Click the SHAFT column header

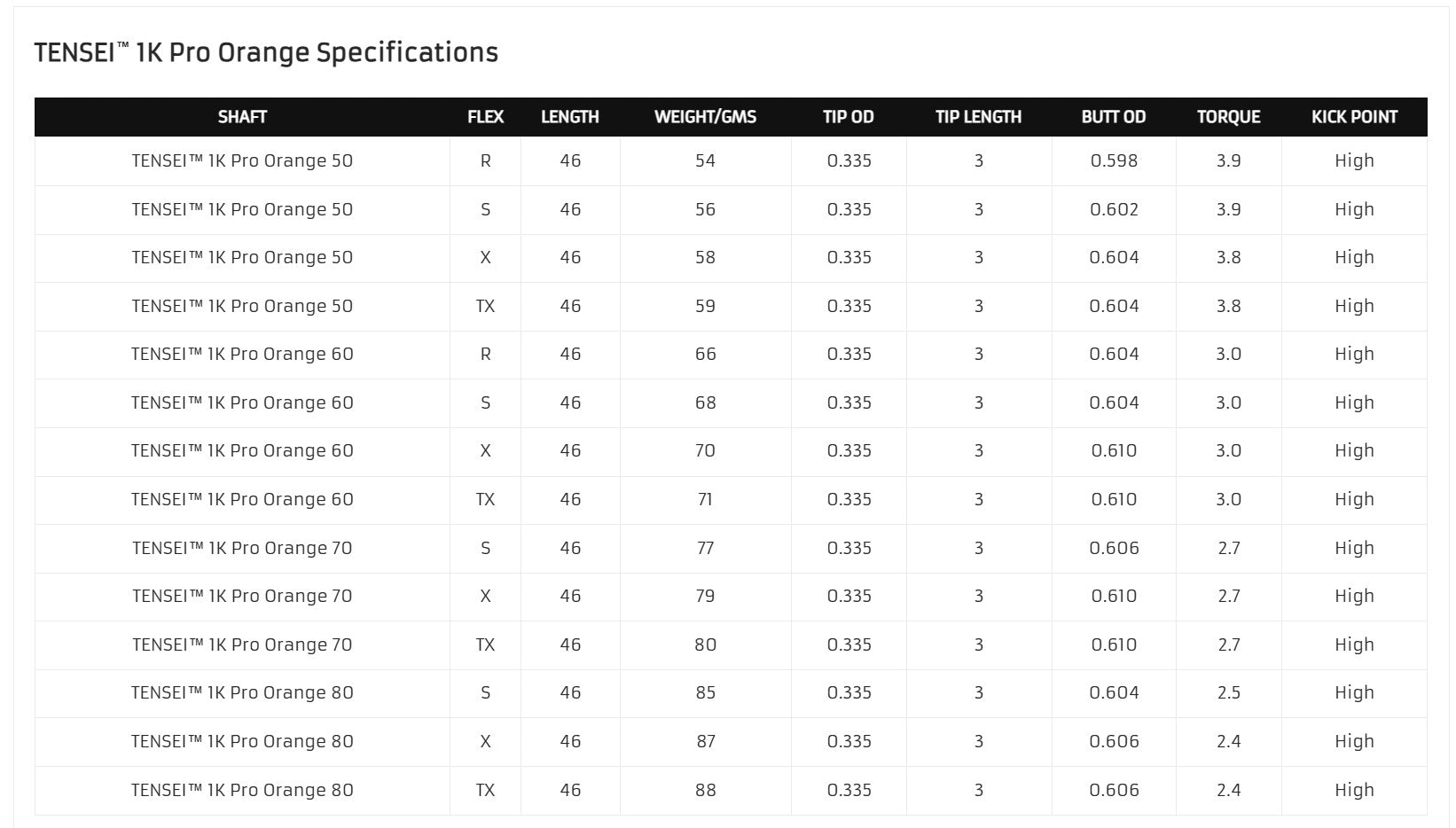242,117
